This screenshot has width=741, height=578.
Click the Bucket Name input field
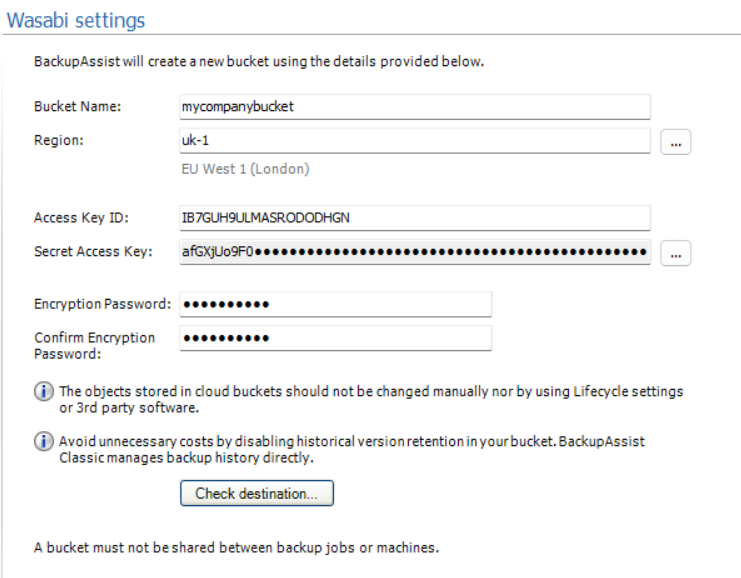415,107
